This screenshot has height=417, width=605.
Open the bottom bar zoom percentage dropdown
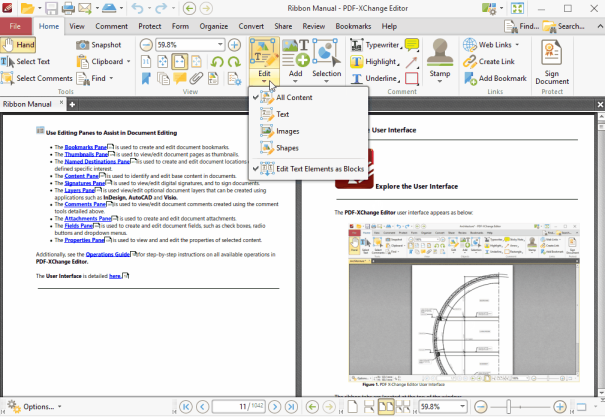click(x=462, y=406)
